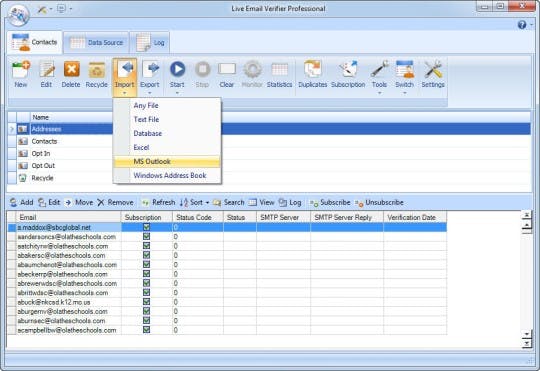Viewport: 540px width, 371px height.
Task: Click Search in the lower toolbar
Action: click(x=229, y=203)
